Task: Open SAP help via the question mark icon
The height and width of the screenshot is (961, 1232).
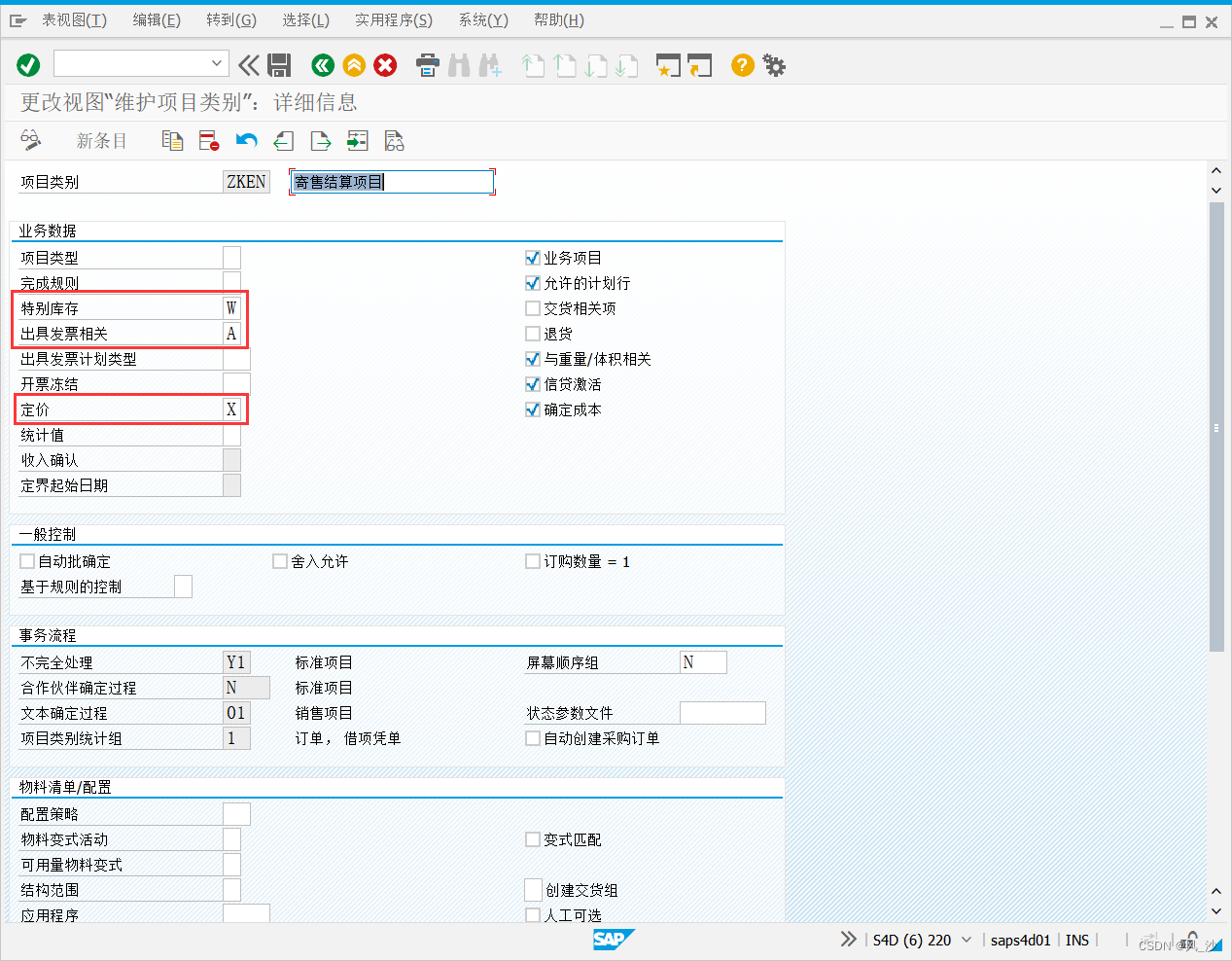Action: coord(741,65)
